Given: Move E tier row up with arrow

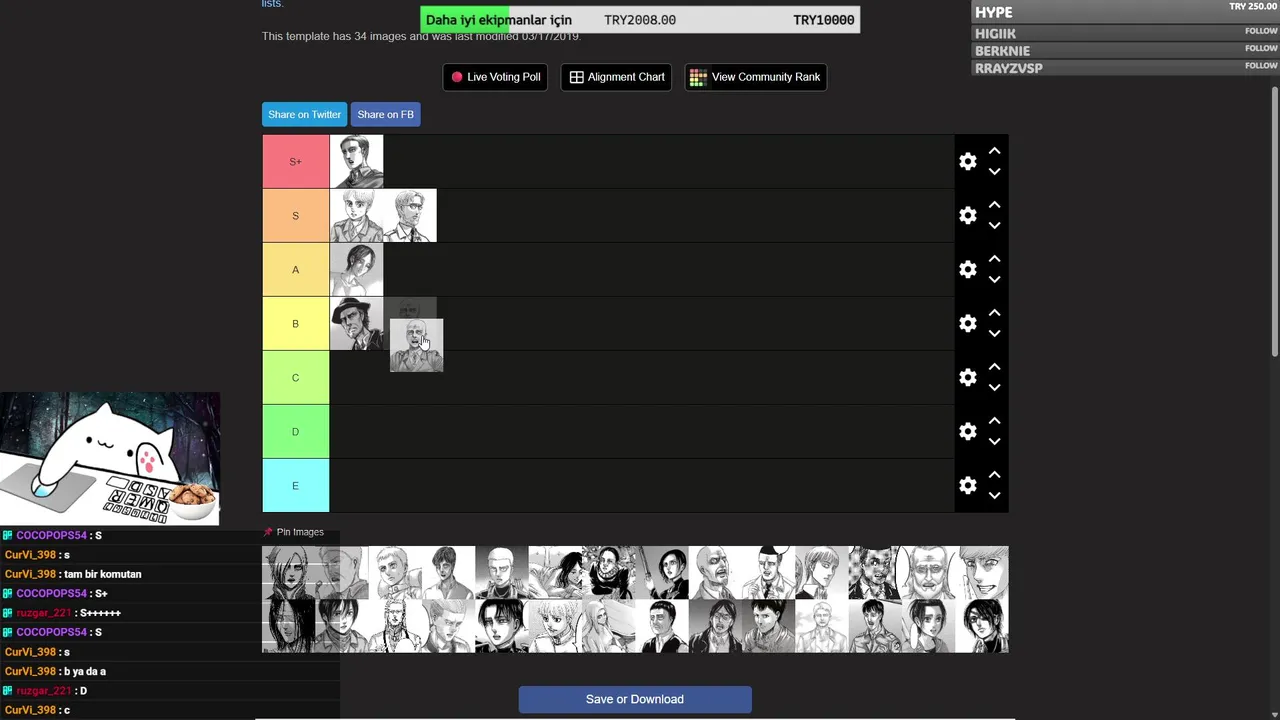Looking at the screenshot, I should (994, 475).
